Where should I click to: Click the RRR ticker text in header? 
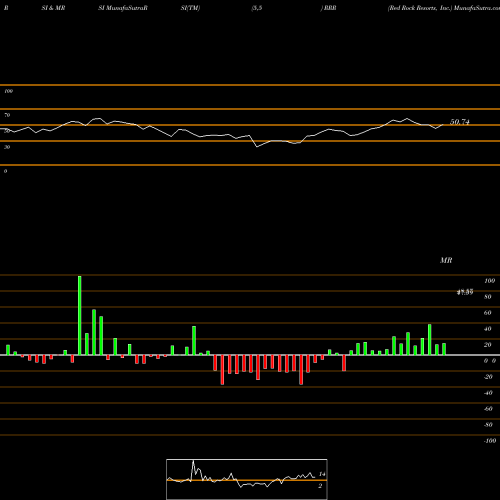pos(330,8)
